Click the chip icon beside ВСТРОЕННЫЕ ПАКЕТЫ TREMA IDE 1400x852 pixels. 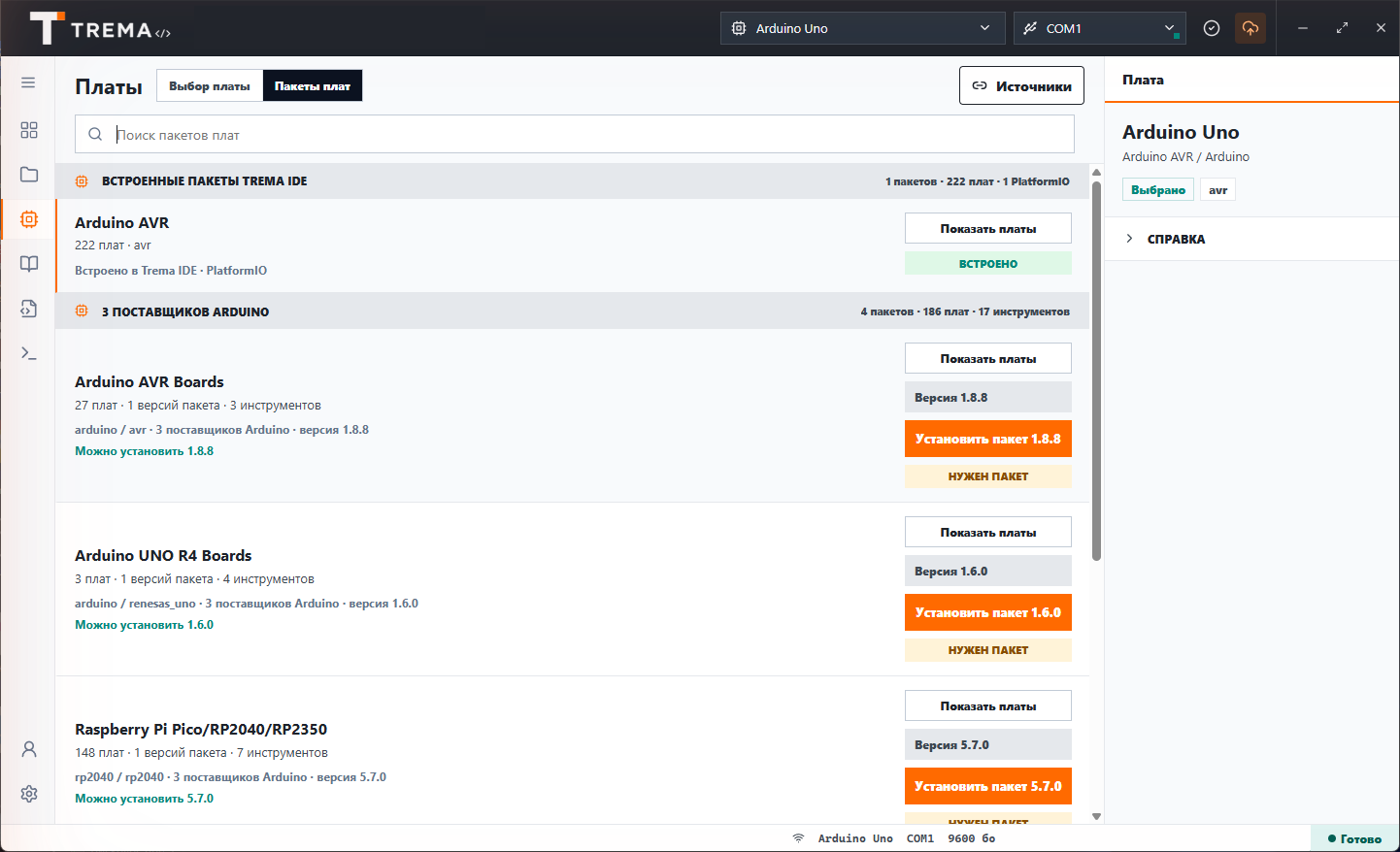point(82,181)
